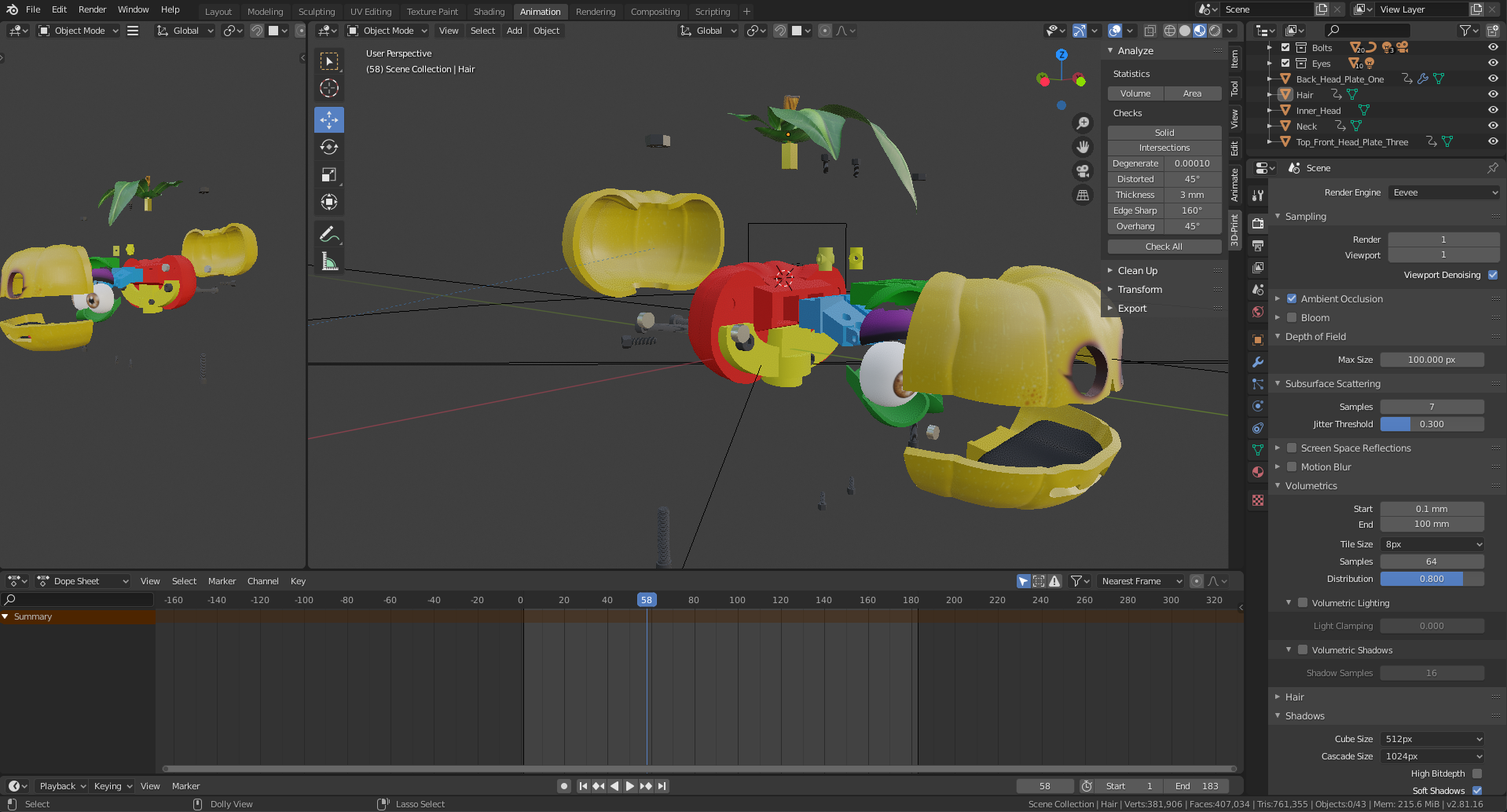
Task: Jump to the last frame
Action: click(x=662, y=786)
